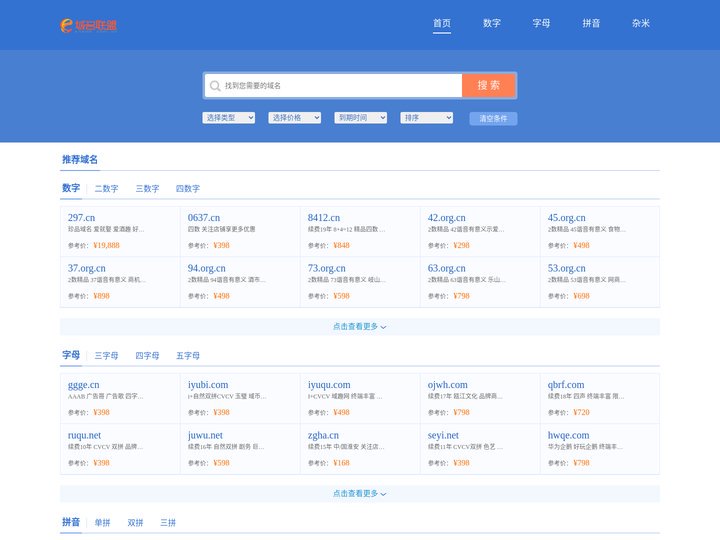Open the 选择价格 dropdown
Viewport: 720px width, 540px height.
point(295,118)
